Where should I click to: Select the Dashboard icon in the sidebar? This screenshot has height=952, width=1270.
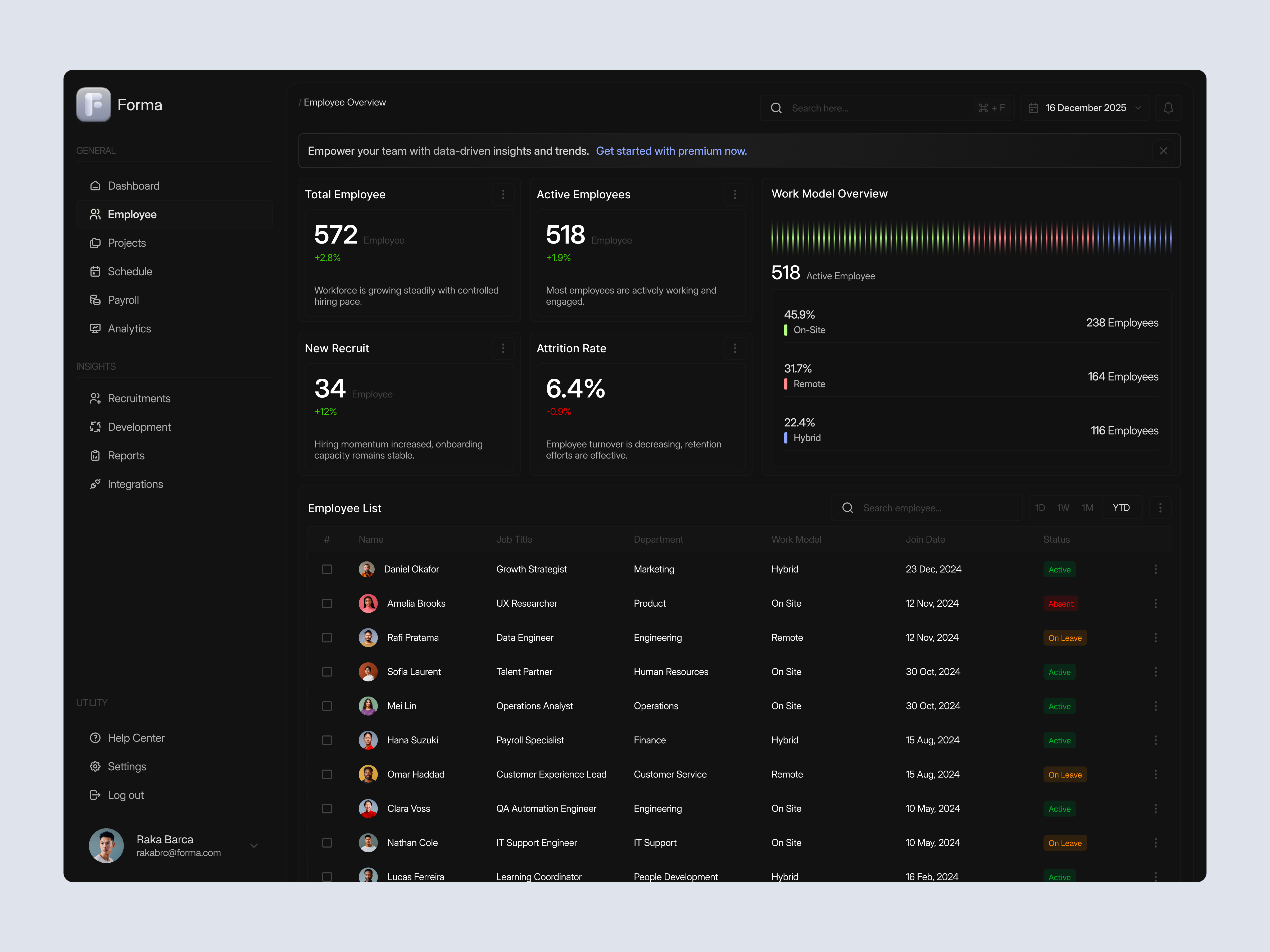click(x=95, y=185)
